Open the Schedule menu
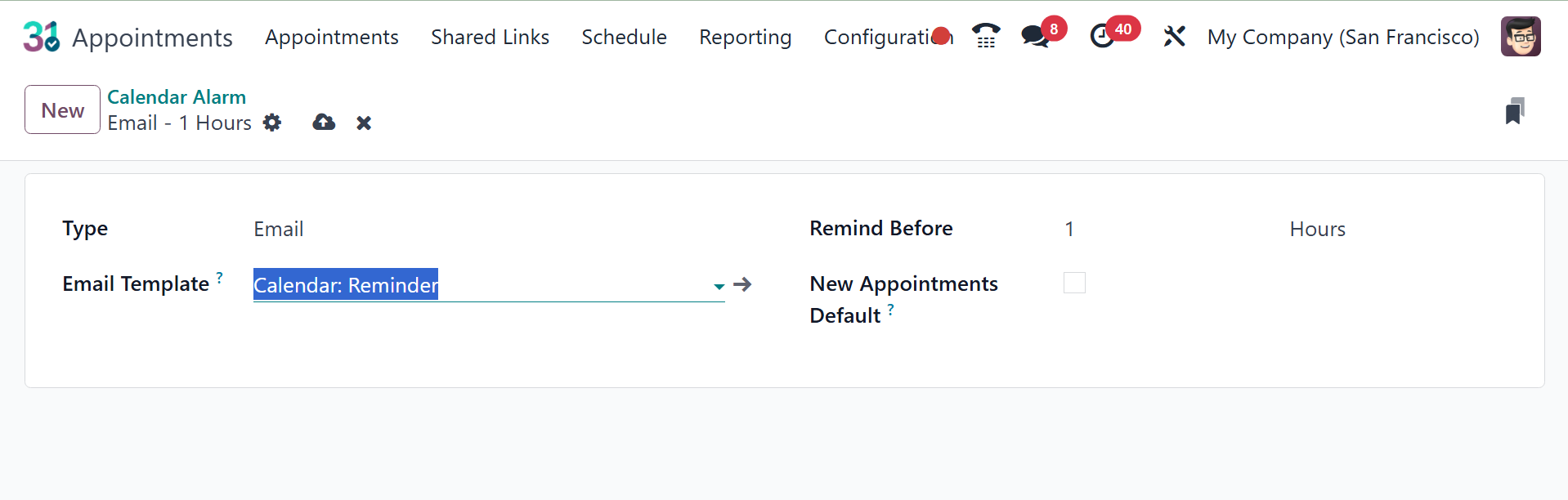1568x500 pixels. [624, 37]
